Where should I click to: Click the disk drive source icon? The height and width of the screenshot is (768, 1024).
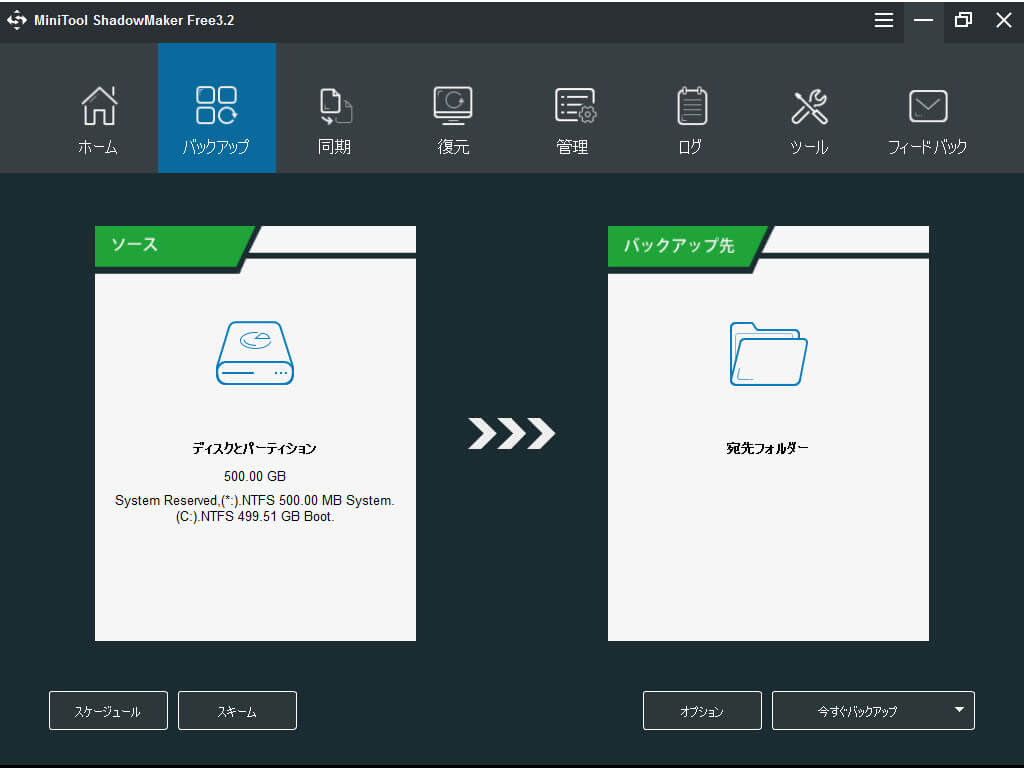pos(255,353)
